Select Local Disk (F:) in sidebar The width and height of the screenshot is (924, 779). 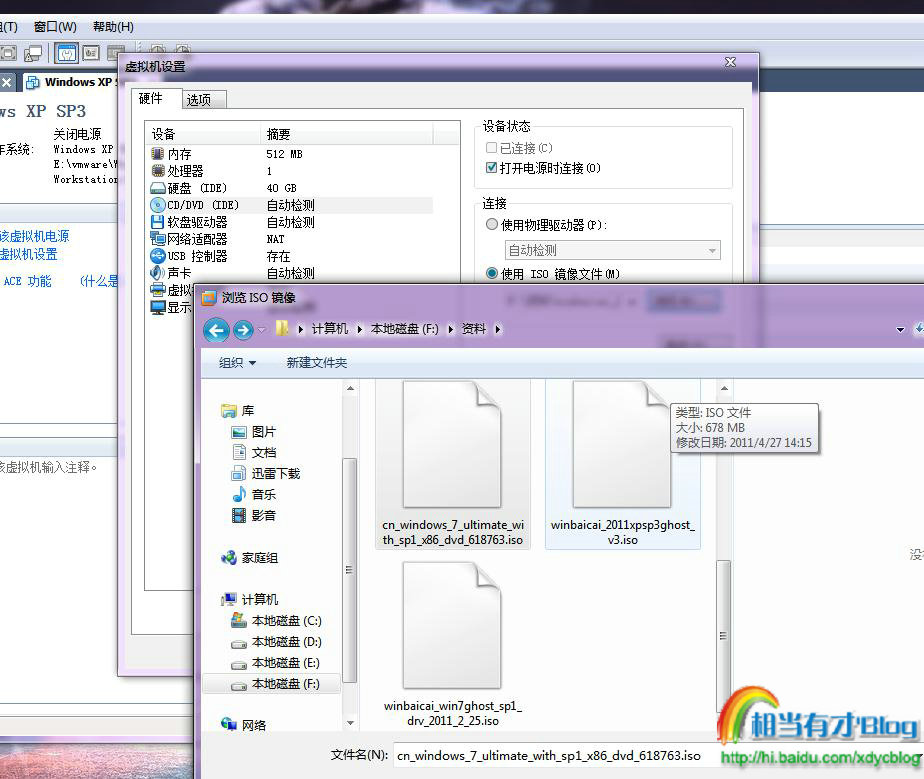[x=272, y=684]
